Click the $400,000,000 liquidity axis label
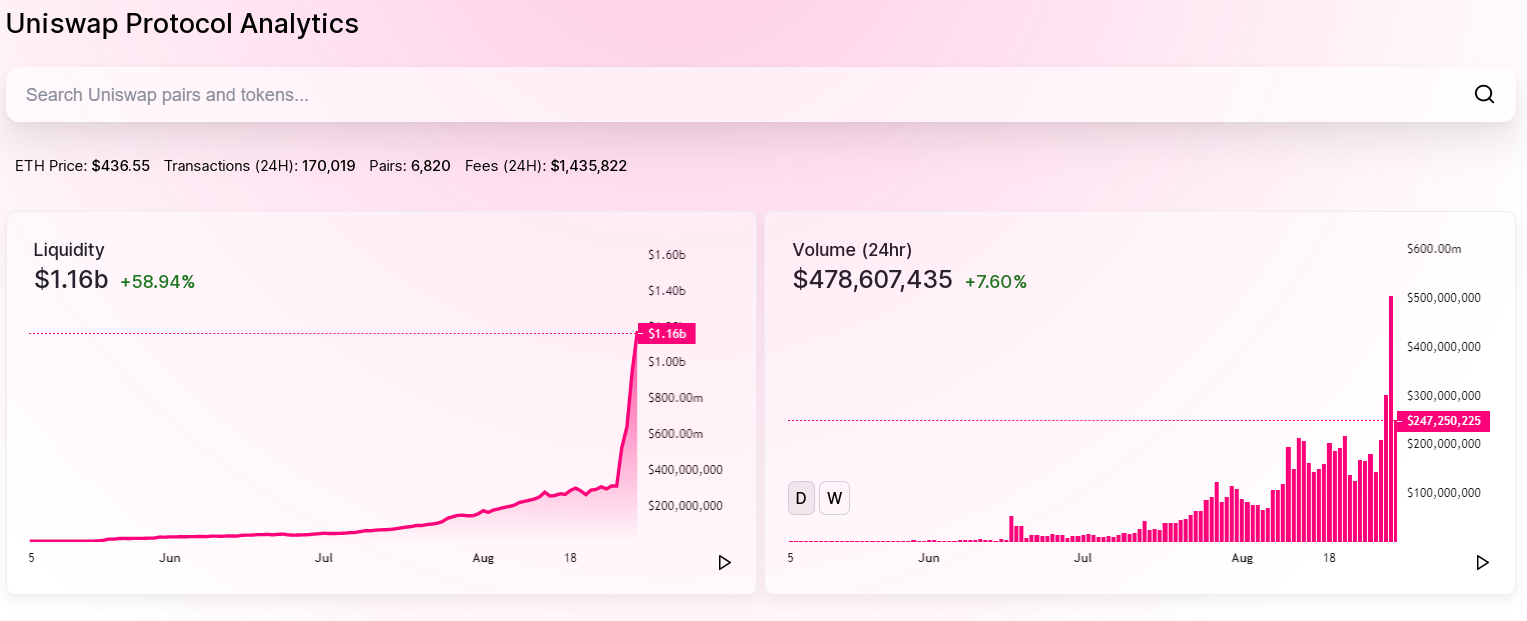The width and height of the screenshot is (1527, 621). coord(685,470)
